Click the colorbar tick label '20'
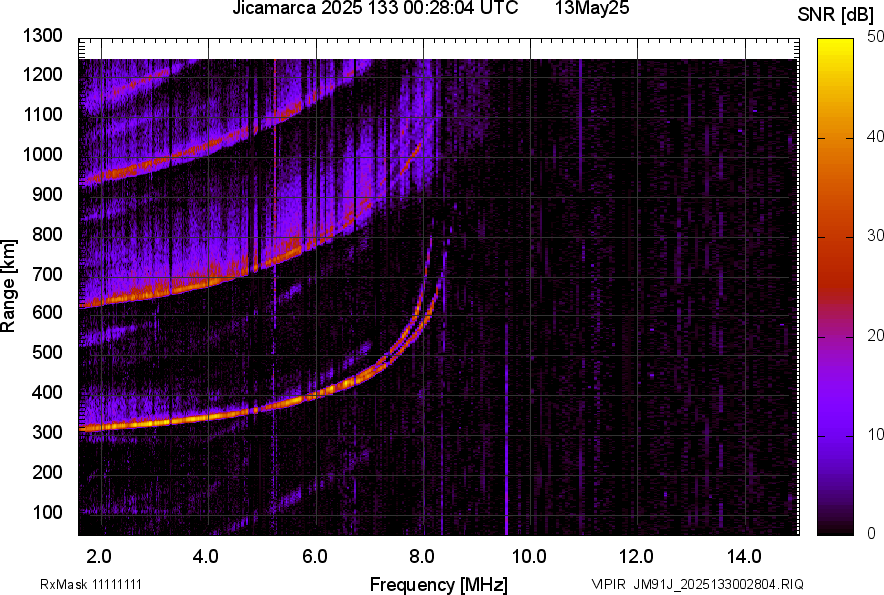 click(875, 335)
